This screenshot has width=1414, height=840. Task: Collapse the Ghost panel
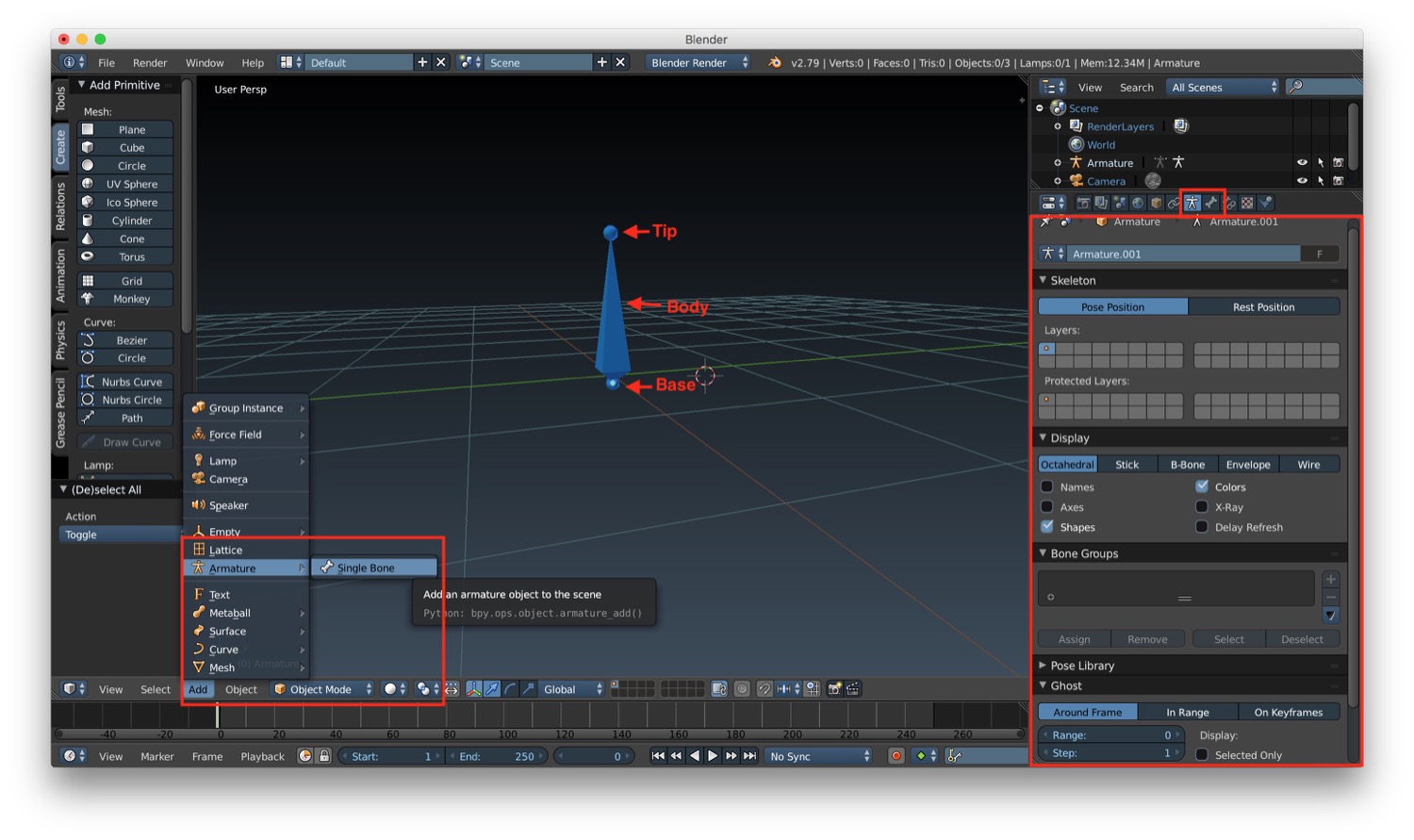tap(1044, 685)
